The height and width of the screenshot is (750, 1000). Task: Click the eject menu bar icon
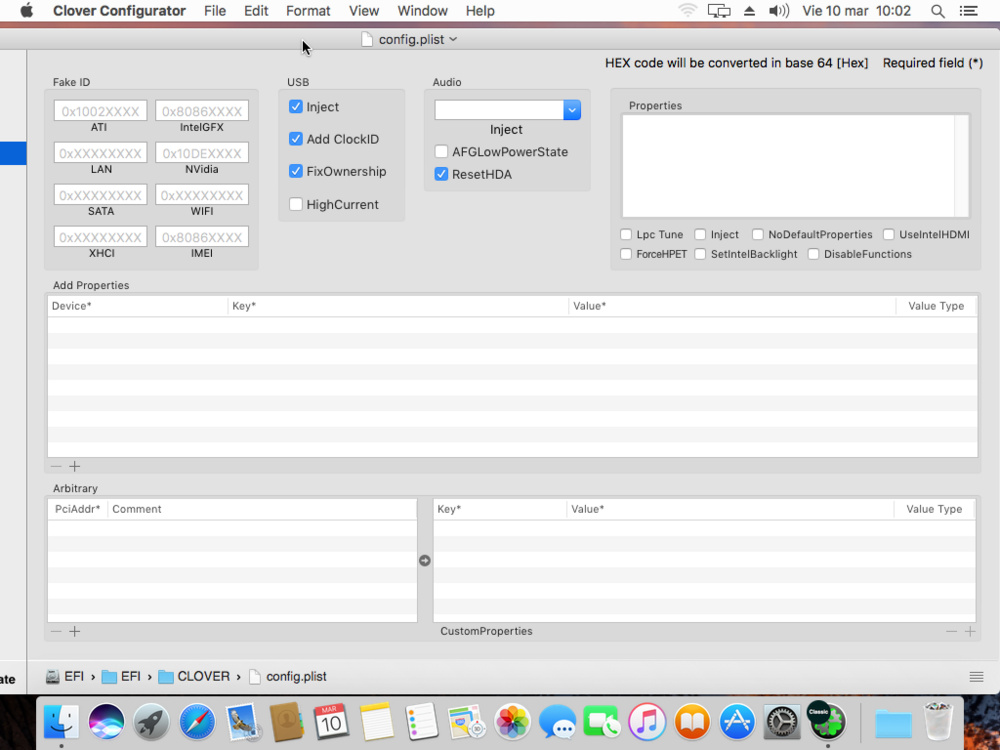click(x=749, y=11)
